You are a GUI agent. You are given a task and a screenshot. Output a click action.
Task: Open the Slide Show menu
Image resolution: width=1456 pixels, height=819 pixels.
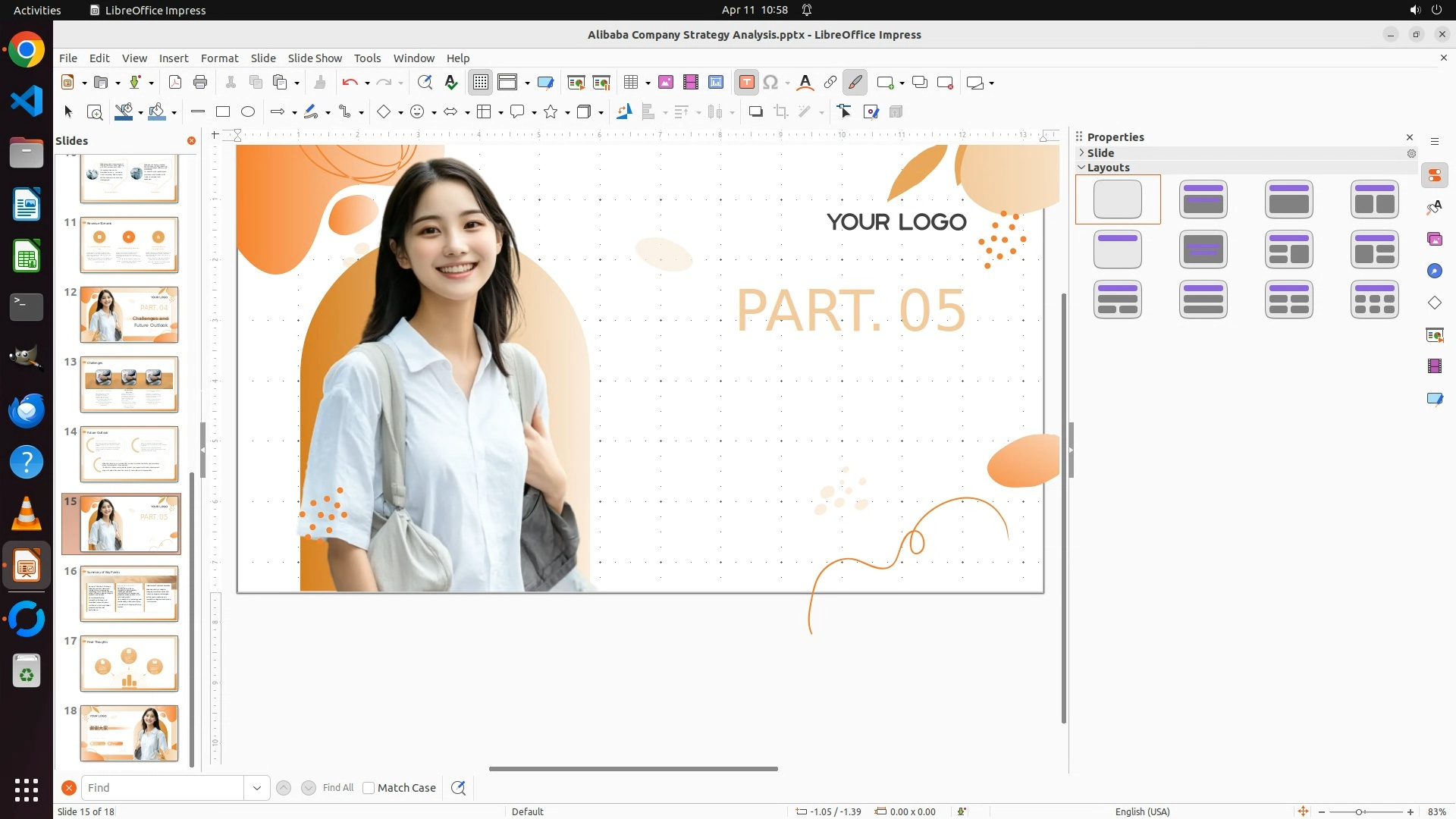[x=315, y=58]
